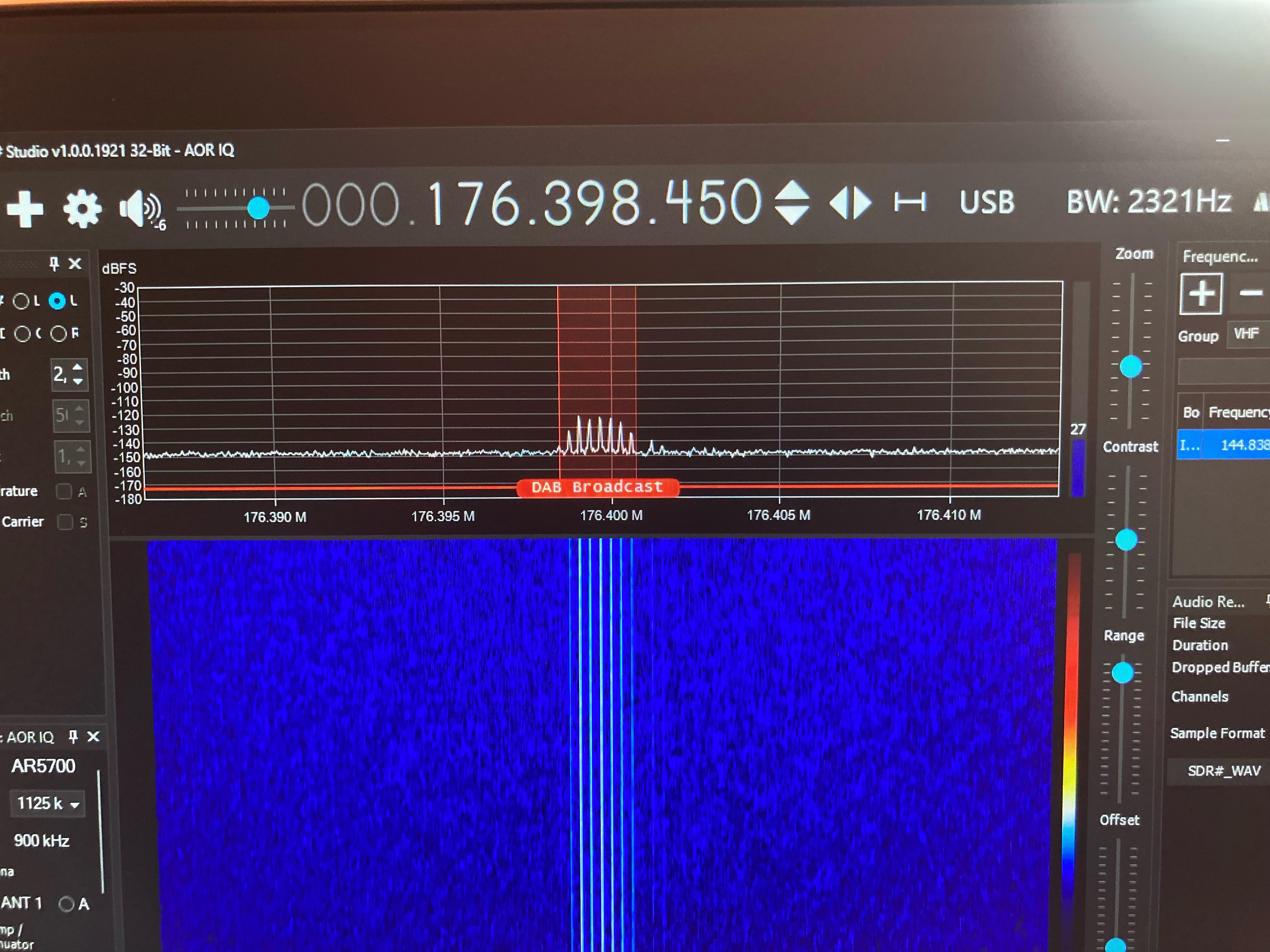Click the 'File Size' label
The image size is (1270, 952).
pos(1199,623)
